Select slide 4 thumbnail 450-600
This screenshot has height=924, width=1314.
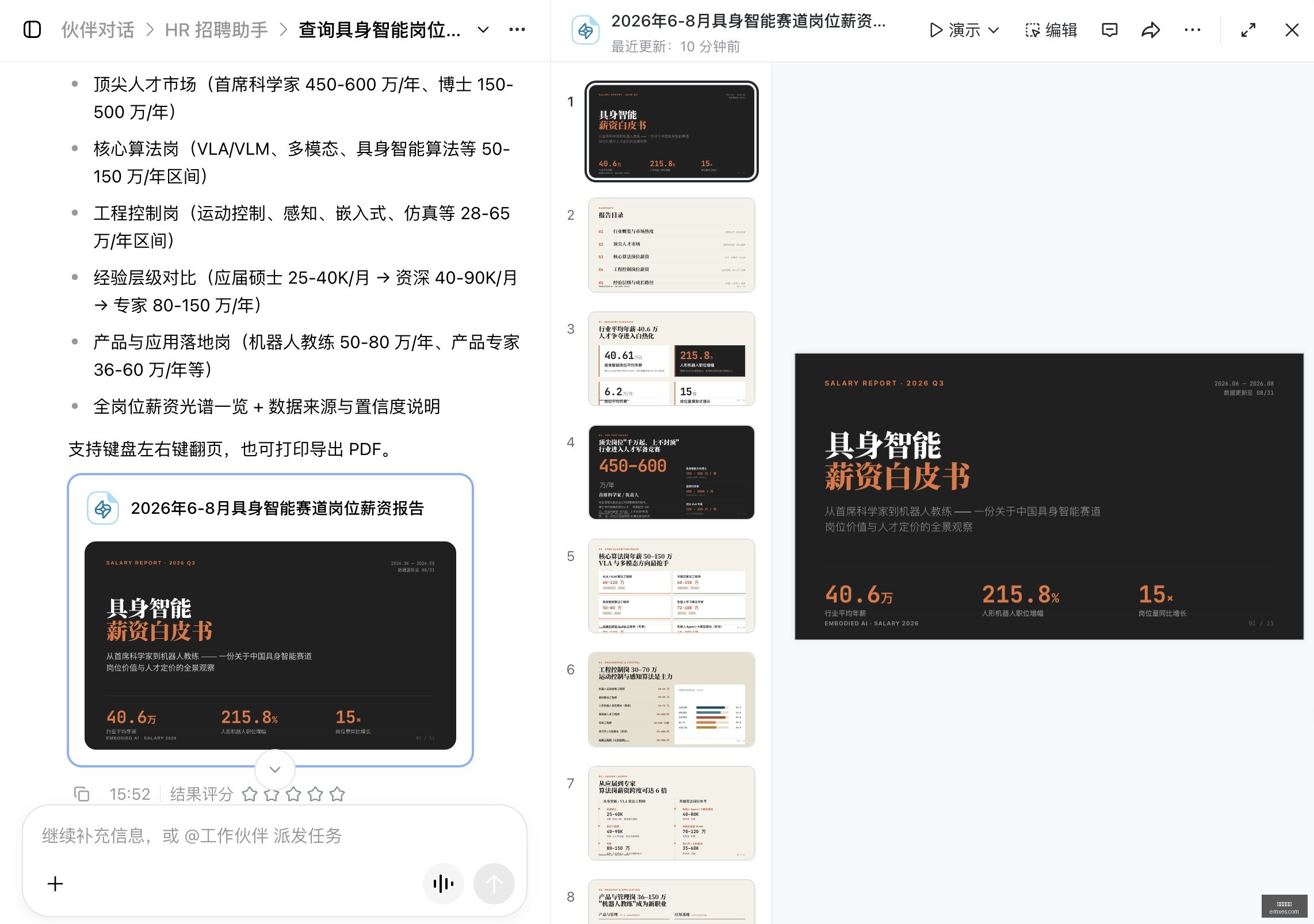click(x=671, y=472)
